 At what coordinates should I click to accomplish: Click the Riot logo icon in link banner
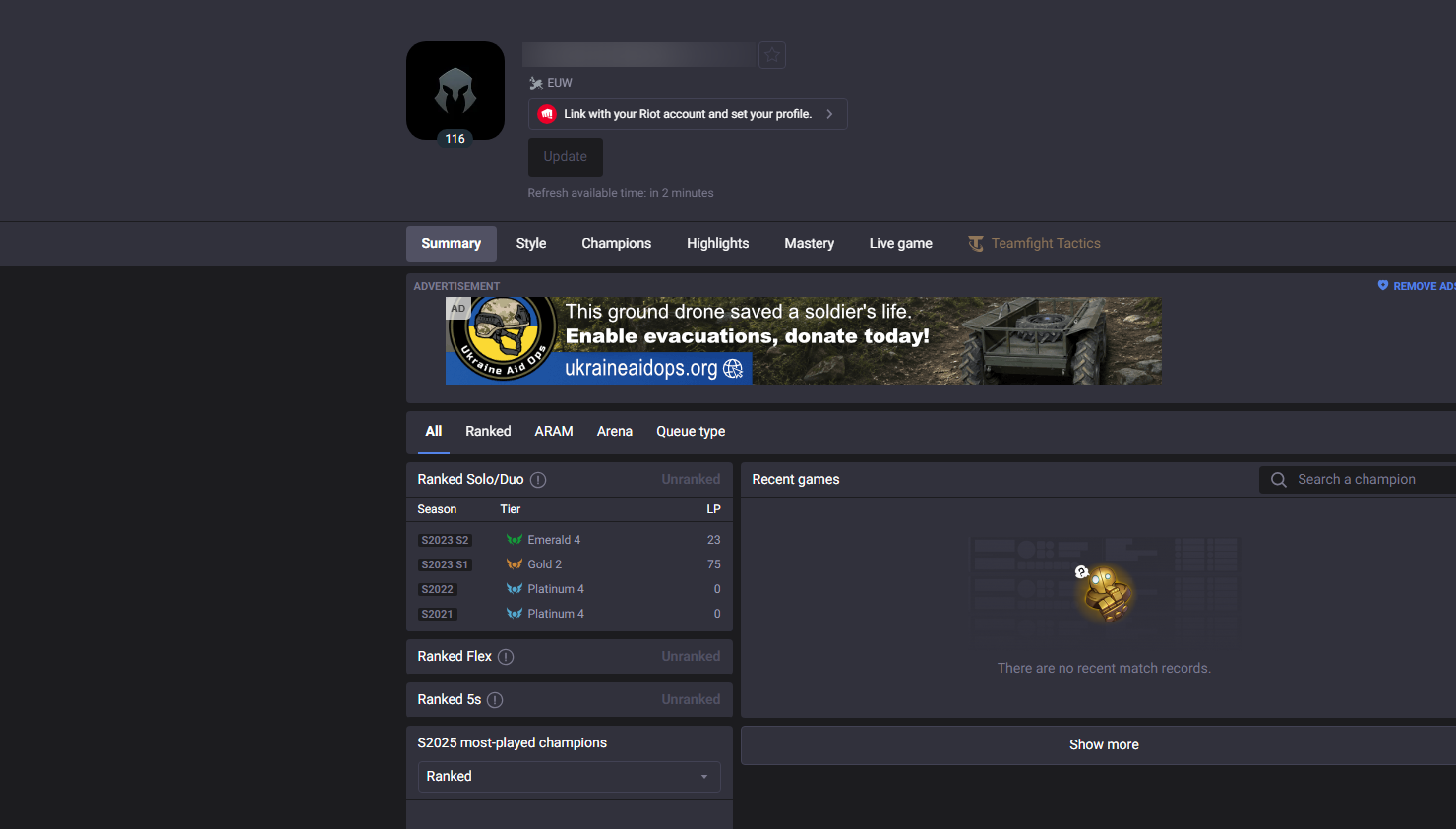tap(547, 114)
